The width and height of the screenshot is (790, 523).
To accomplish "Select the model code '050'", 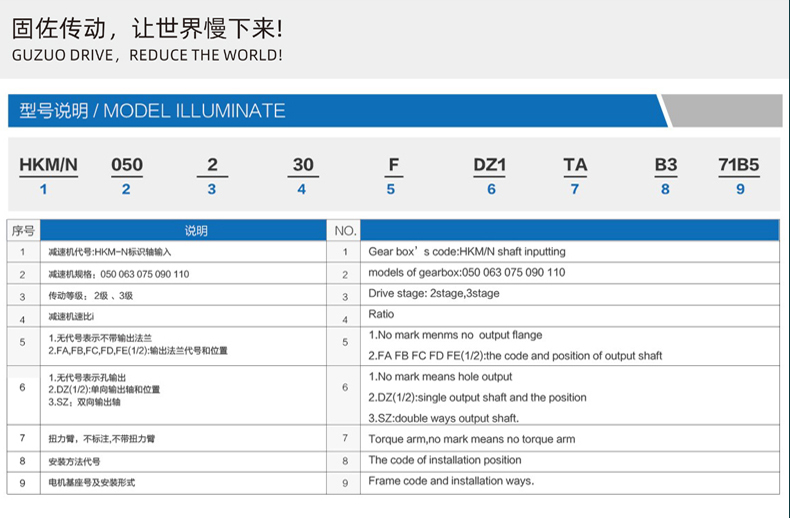I will coord(127,165).
